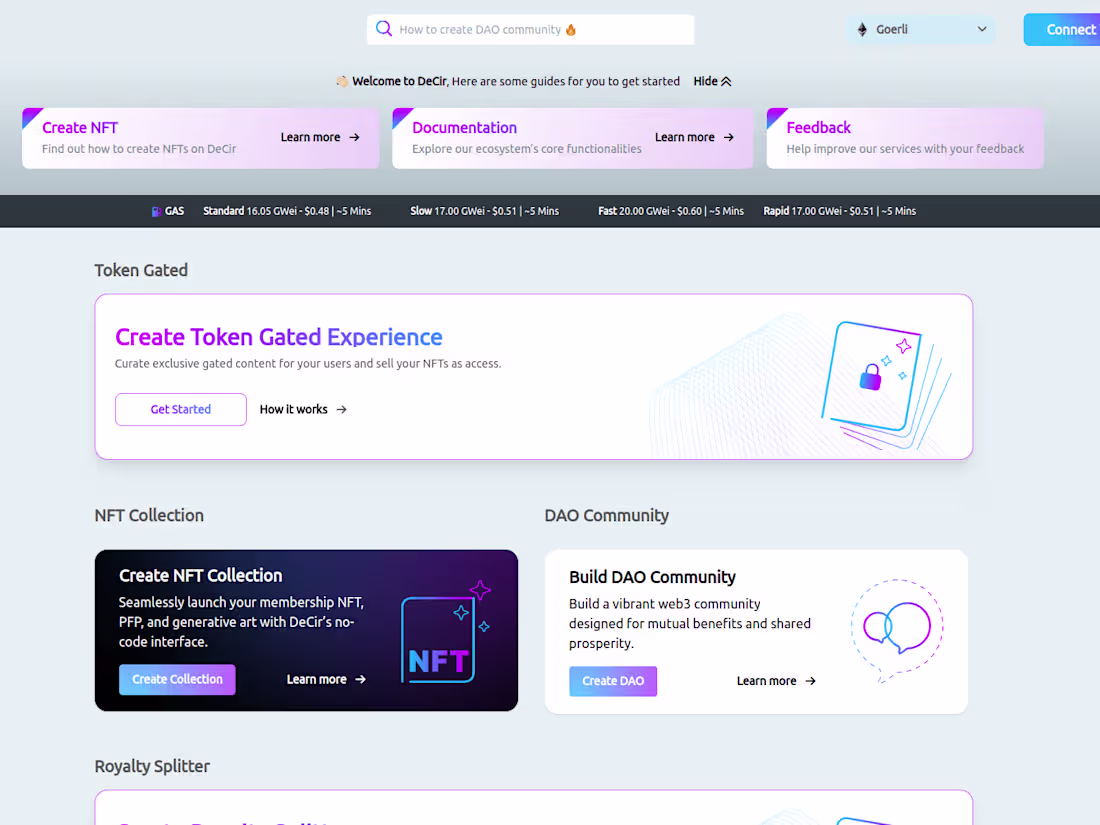The height and width of the screenshot is (825, 1100).
Task: Click the Ethereum icon beside Goerli
Action: coord(862,29)
